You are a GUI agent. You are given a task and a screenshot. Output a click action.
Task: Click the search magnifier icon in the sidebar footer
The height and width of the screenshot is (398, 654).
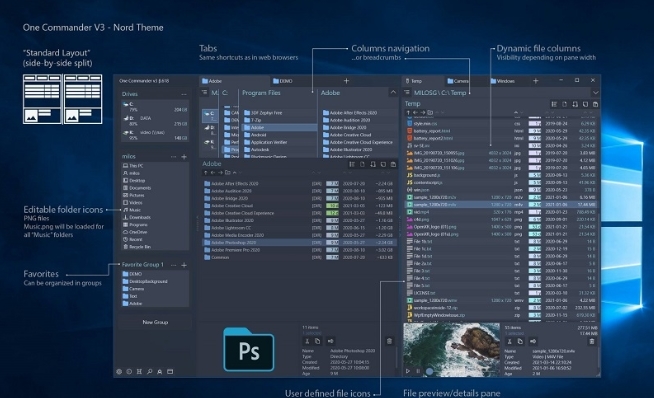pos(149,371)
